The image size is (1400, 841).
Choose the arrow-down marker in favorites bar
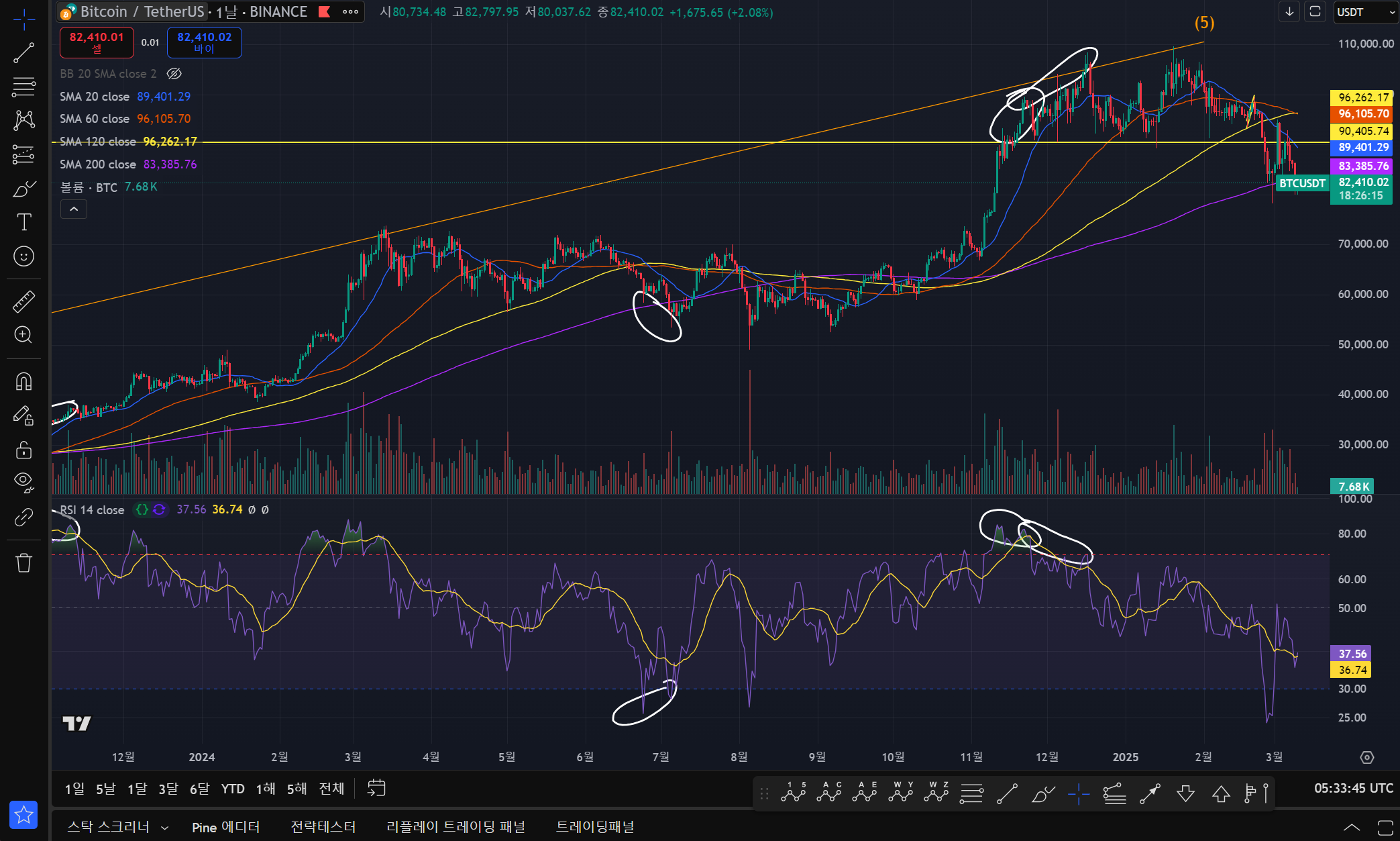(x=1185, y=794)
